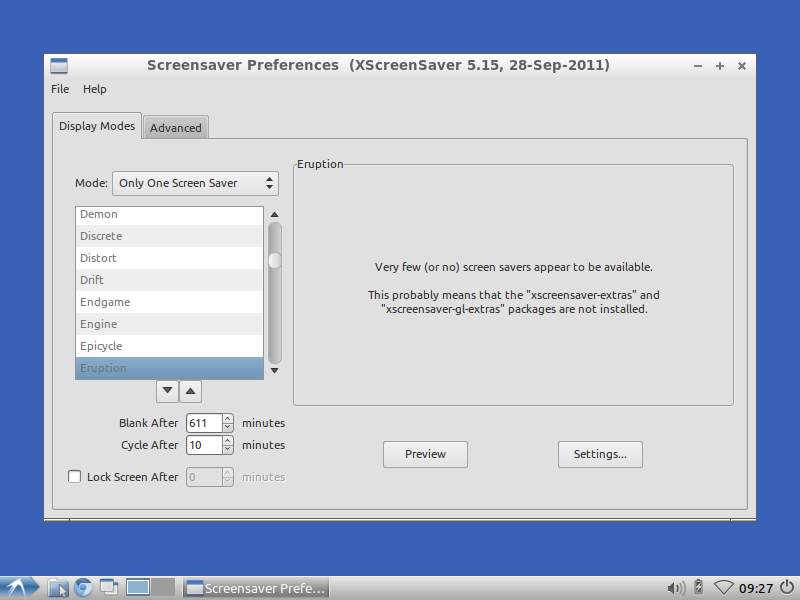Select Demon in the screensaver list
800x600 pixels.
tap(169, 214)
